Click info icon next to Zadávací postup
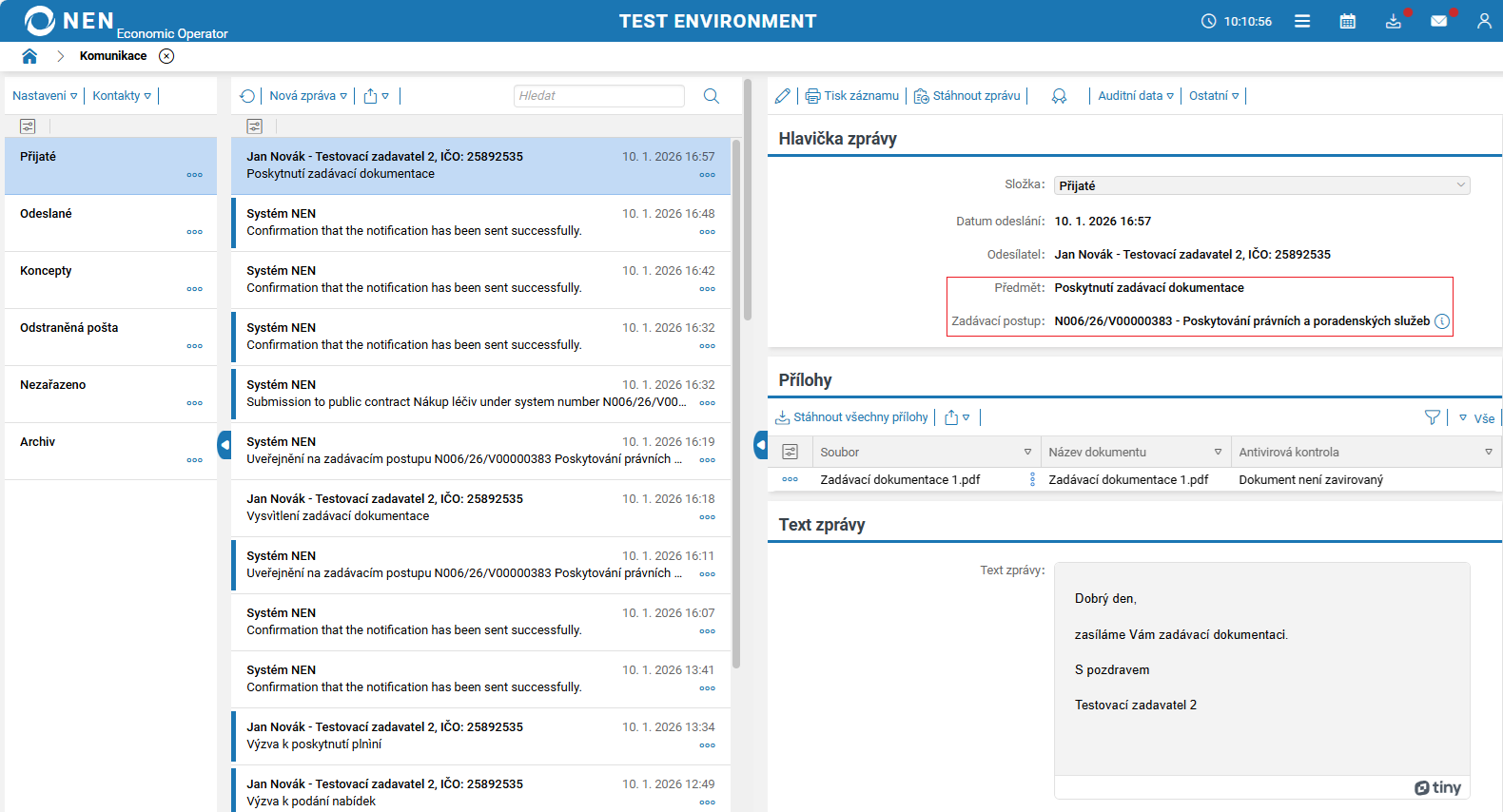1503x812 pixels. pyautogui.click(x=1442, y=321)
